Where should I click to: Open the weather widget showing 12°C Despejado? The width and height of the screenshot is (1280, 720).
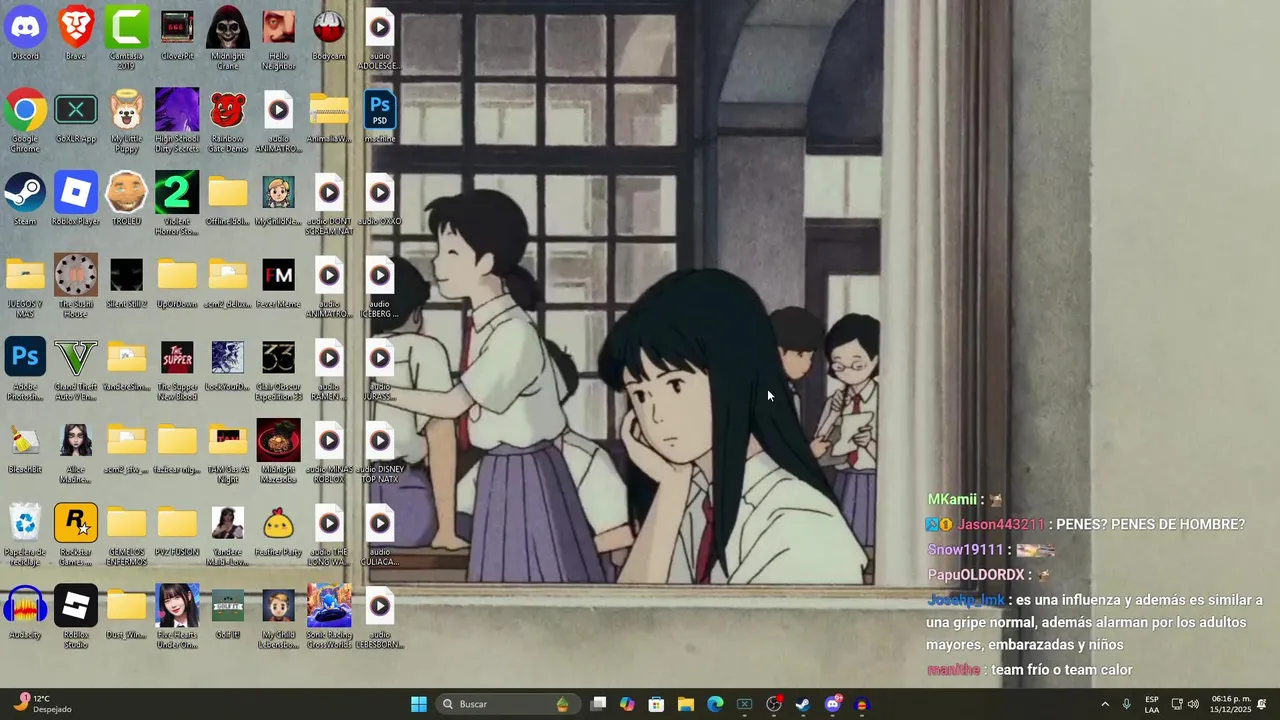coord(43,704)
